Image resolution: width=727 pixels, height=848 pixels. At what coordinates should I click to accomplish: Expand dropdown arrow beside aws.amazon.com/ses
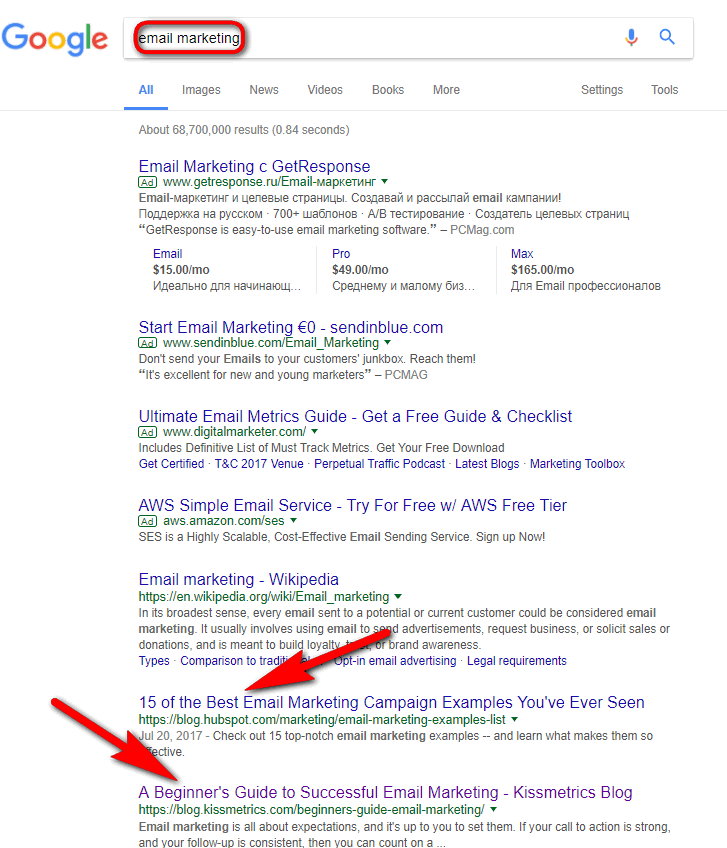[x=294, y=520]
